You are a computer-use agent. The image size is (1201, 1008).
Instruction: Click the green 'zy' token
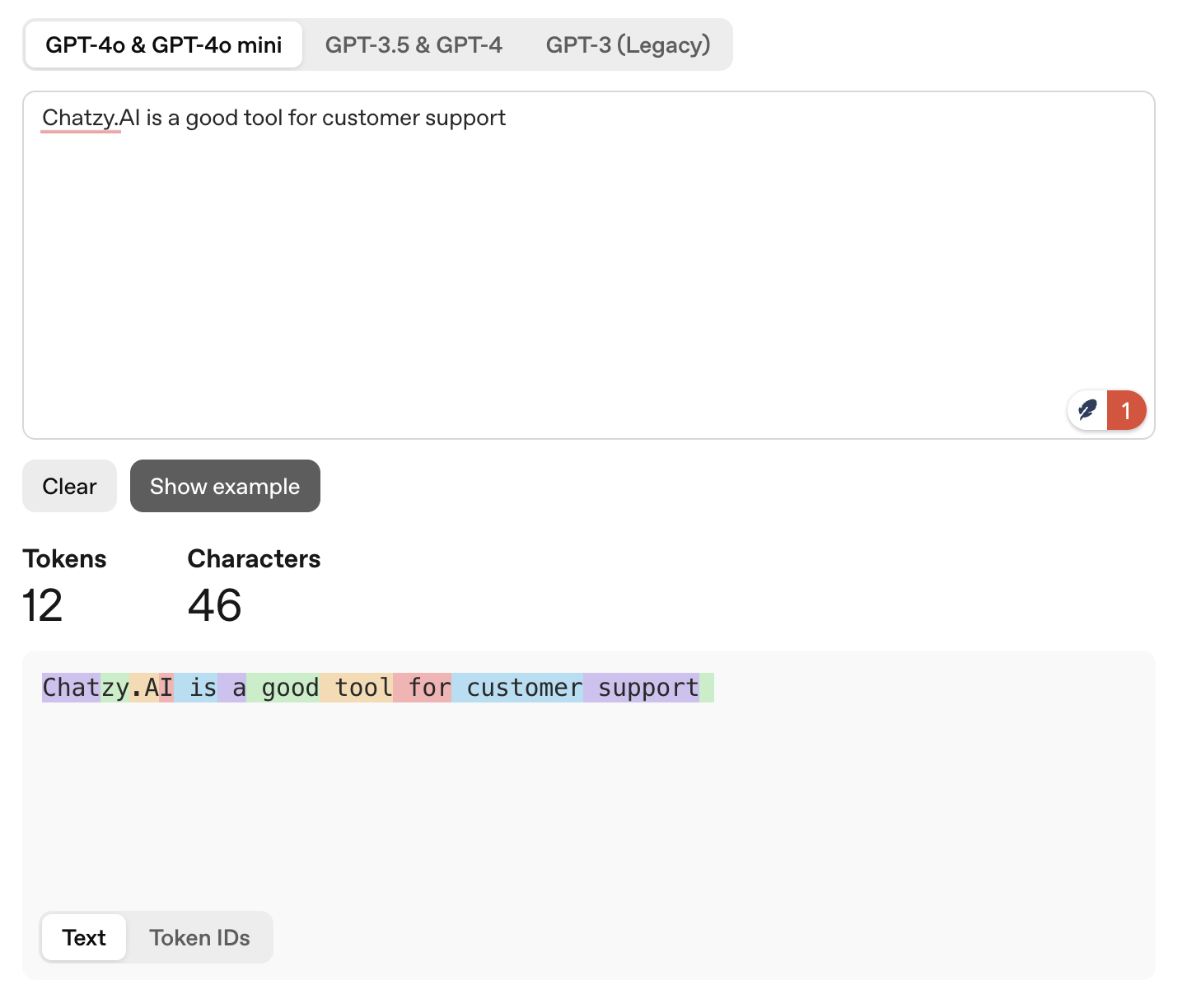pyautogui.click(x=115, y=688)
